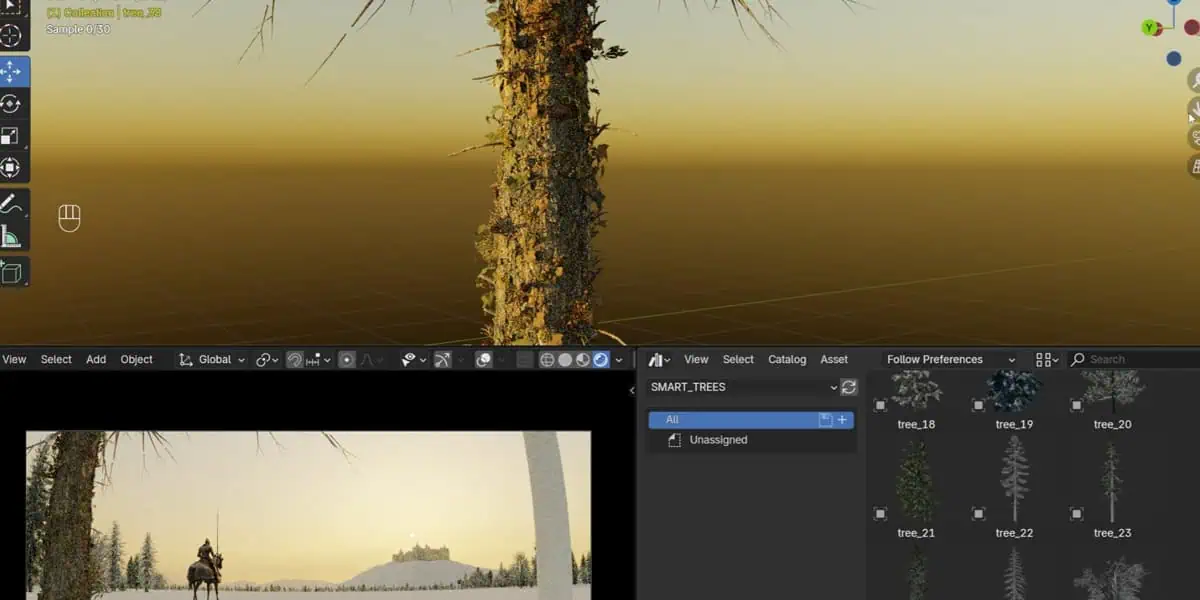1200x600 pixels.
Task: Open the Object menu in viewport header
Action: pos(137,360)
